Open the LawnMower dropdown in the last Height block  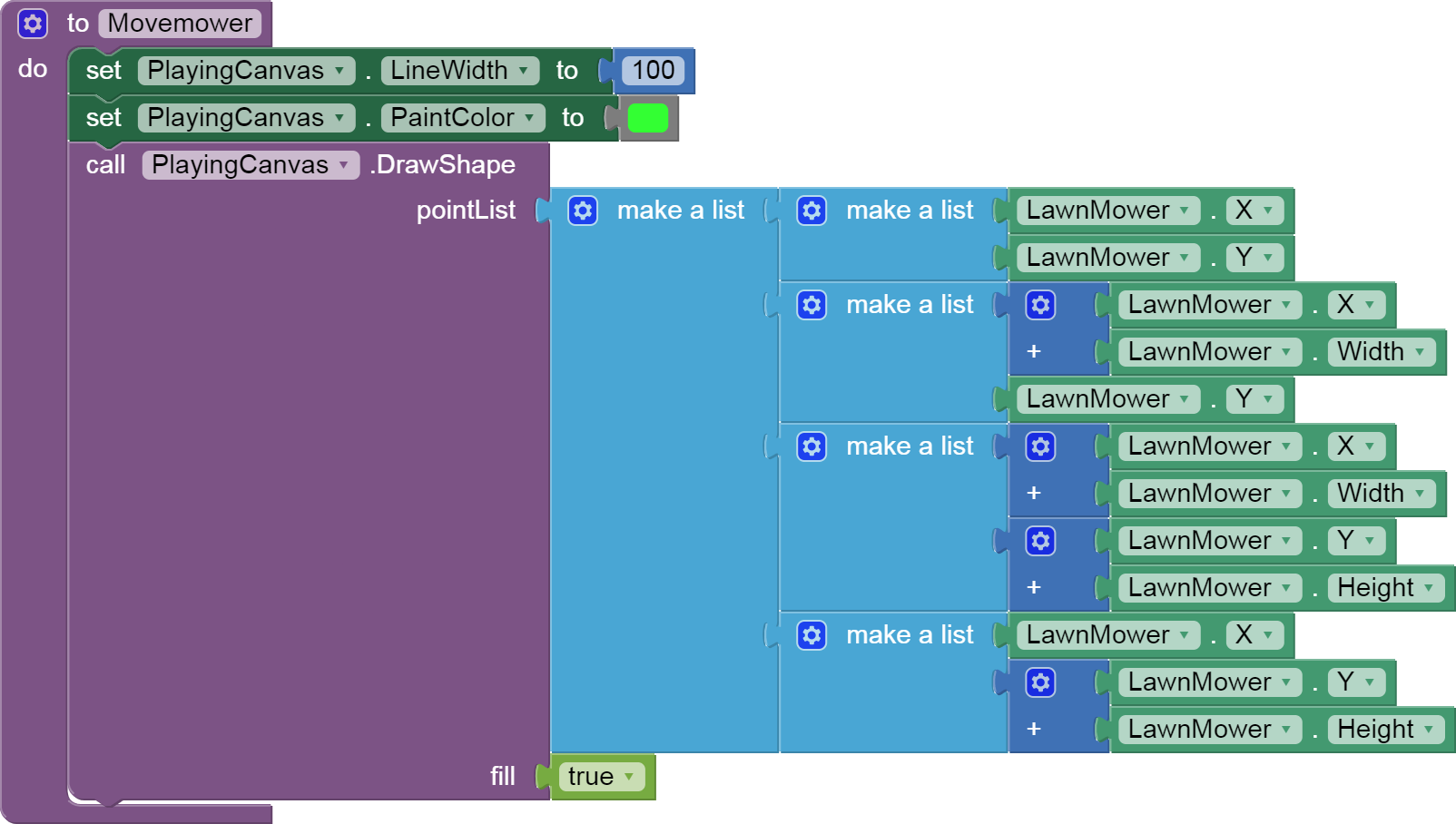pyautogui.click(x=1210, y=730)
